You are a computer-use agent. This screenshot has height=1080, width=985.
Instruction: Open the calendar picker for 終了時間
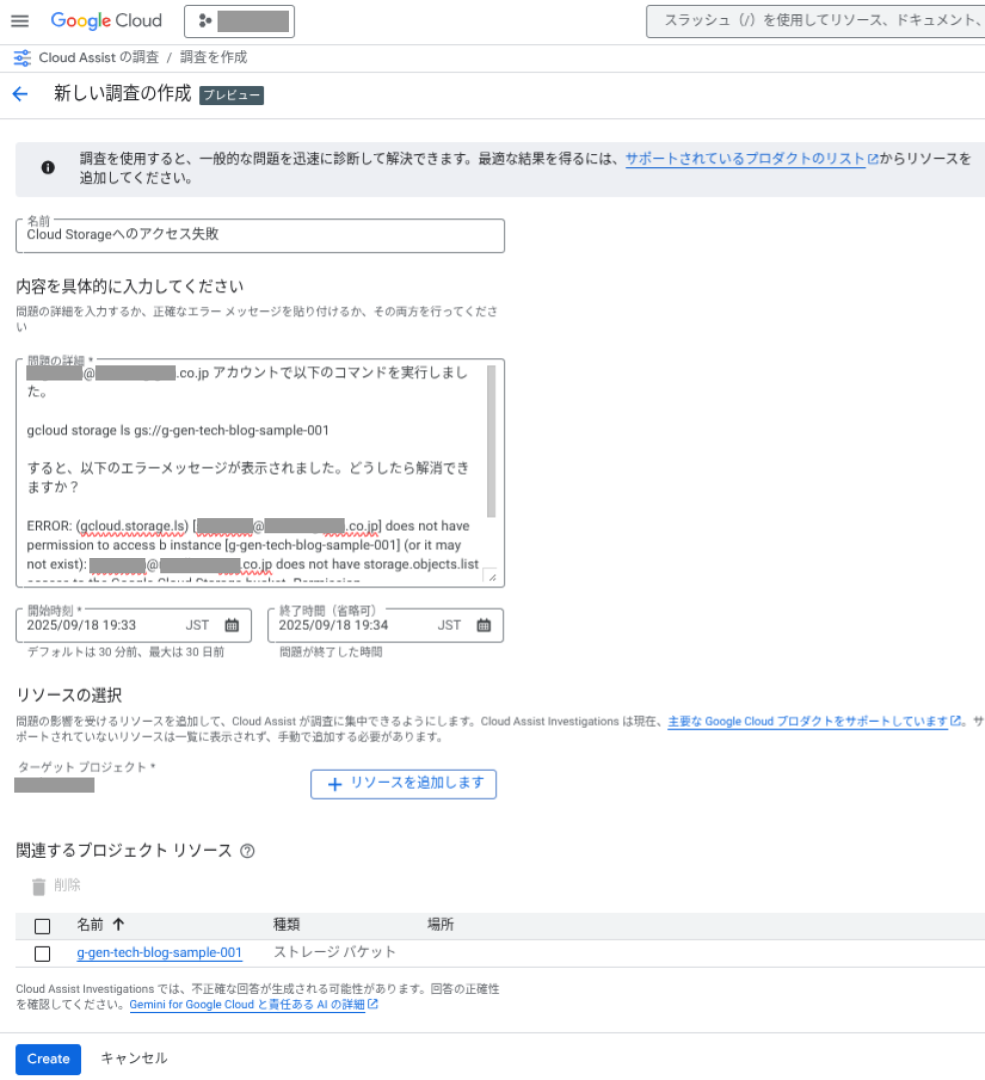[484, 625]
